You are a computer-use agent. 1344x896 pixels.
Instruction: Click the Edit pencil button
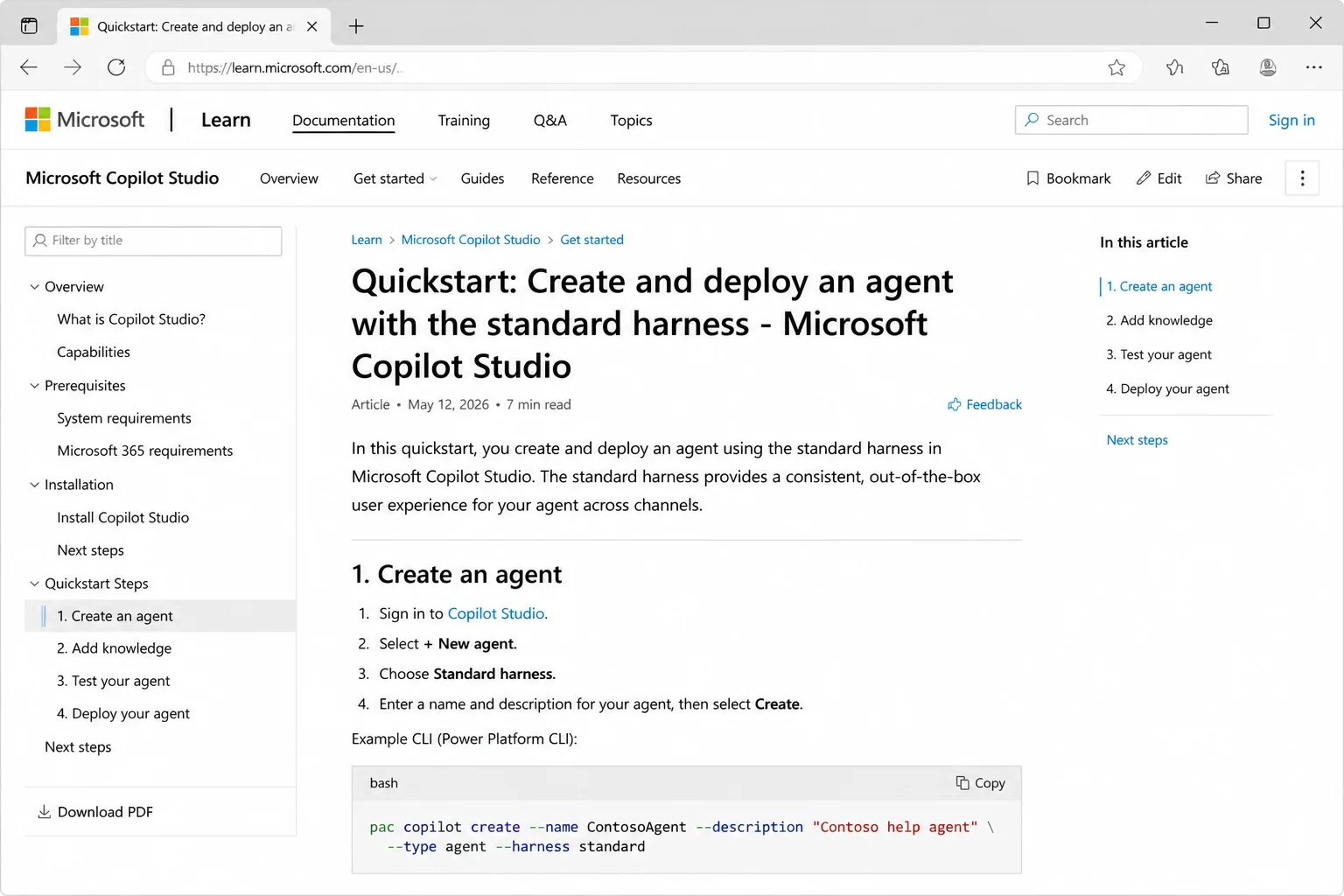tap(1158, 178)
